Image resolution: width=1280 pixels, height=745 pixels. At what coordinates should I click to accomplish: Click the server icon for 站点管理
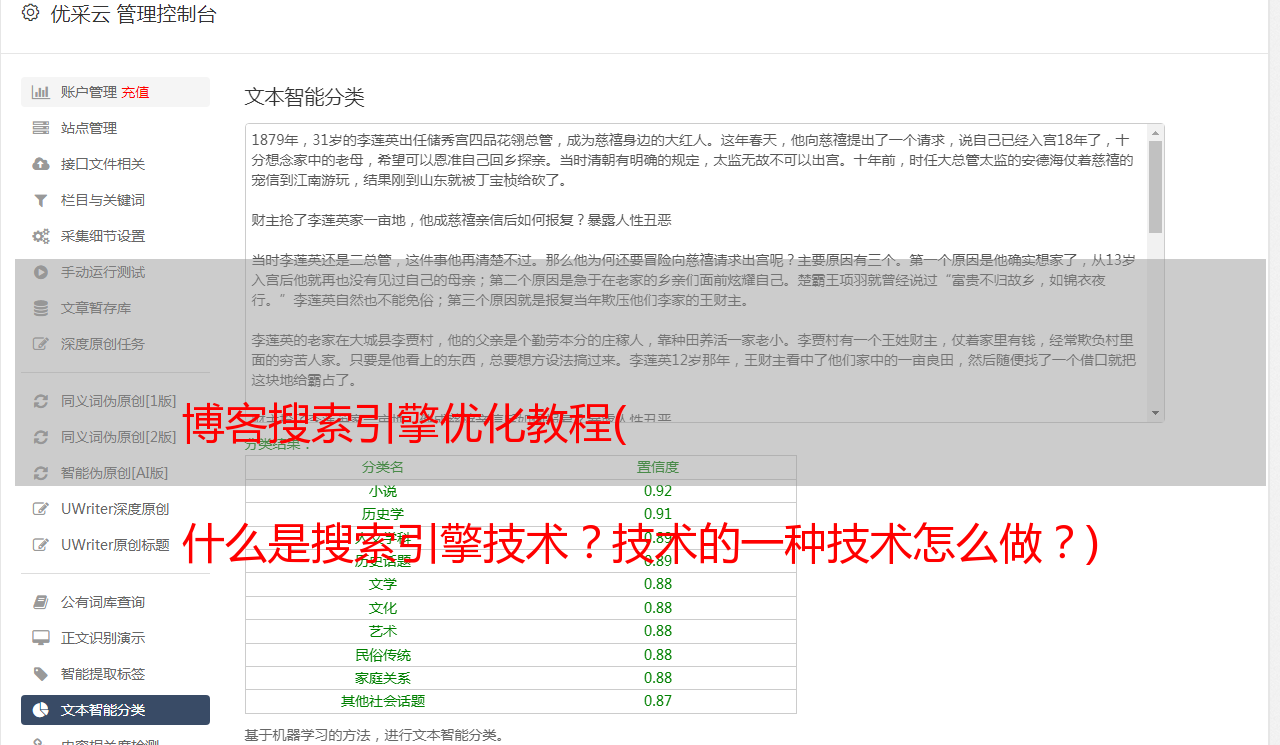pyautogui.click(x=41, y=128)
